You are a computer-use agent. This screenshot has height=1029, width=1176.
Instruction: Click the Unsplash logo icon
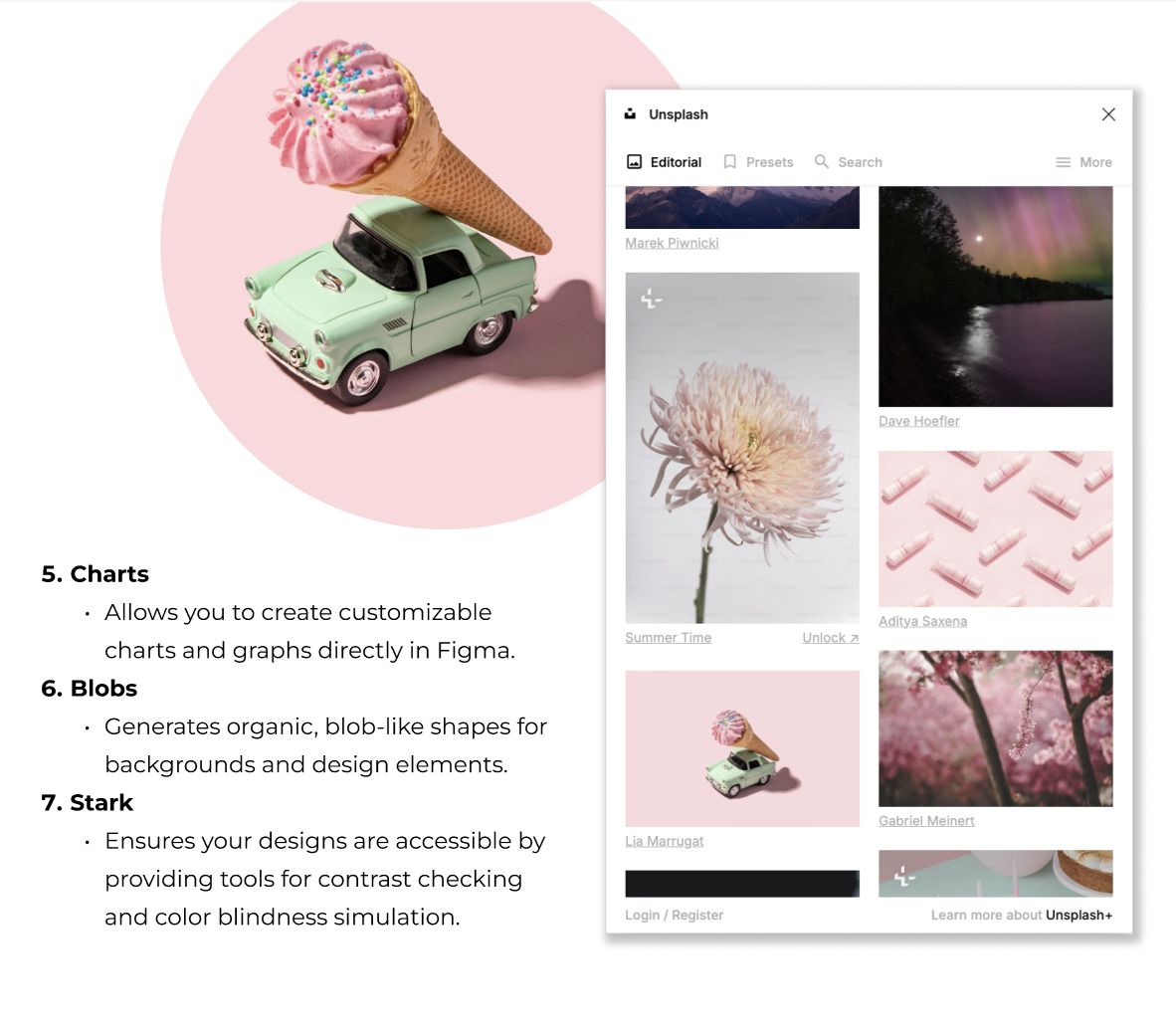coord(630,114)
